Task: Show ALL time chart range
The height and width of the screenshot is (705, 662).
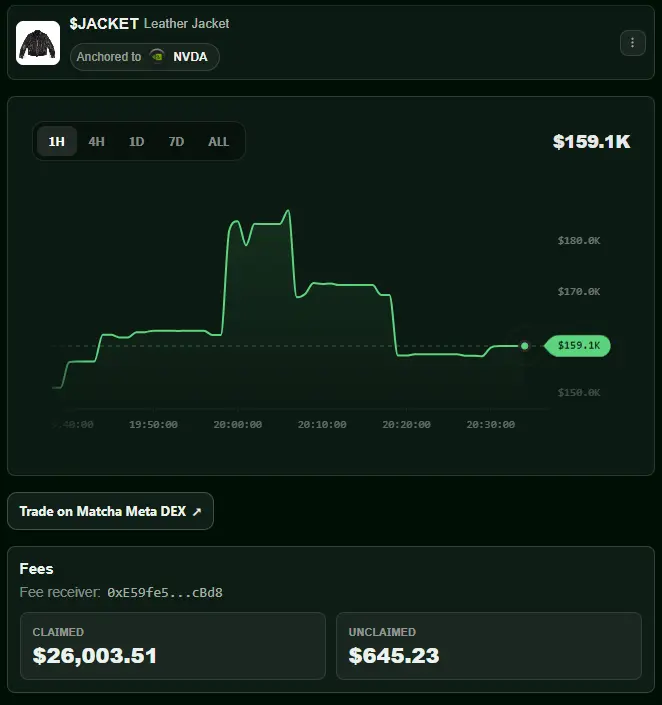Action: coord(218,142)
